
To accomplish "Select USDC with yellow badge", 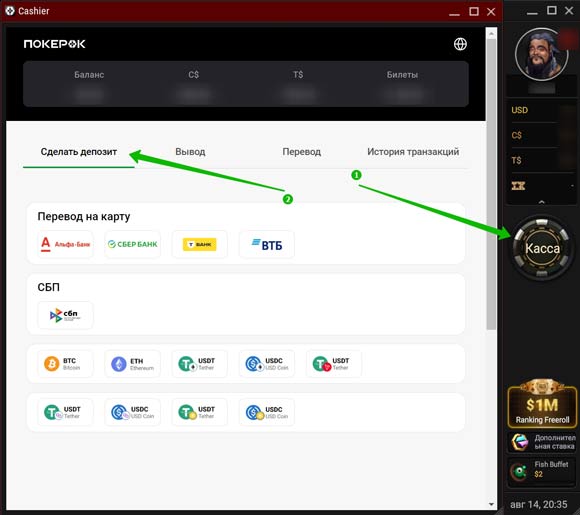I will [267, 412].
